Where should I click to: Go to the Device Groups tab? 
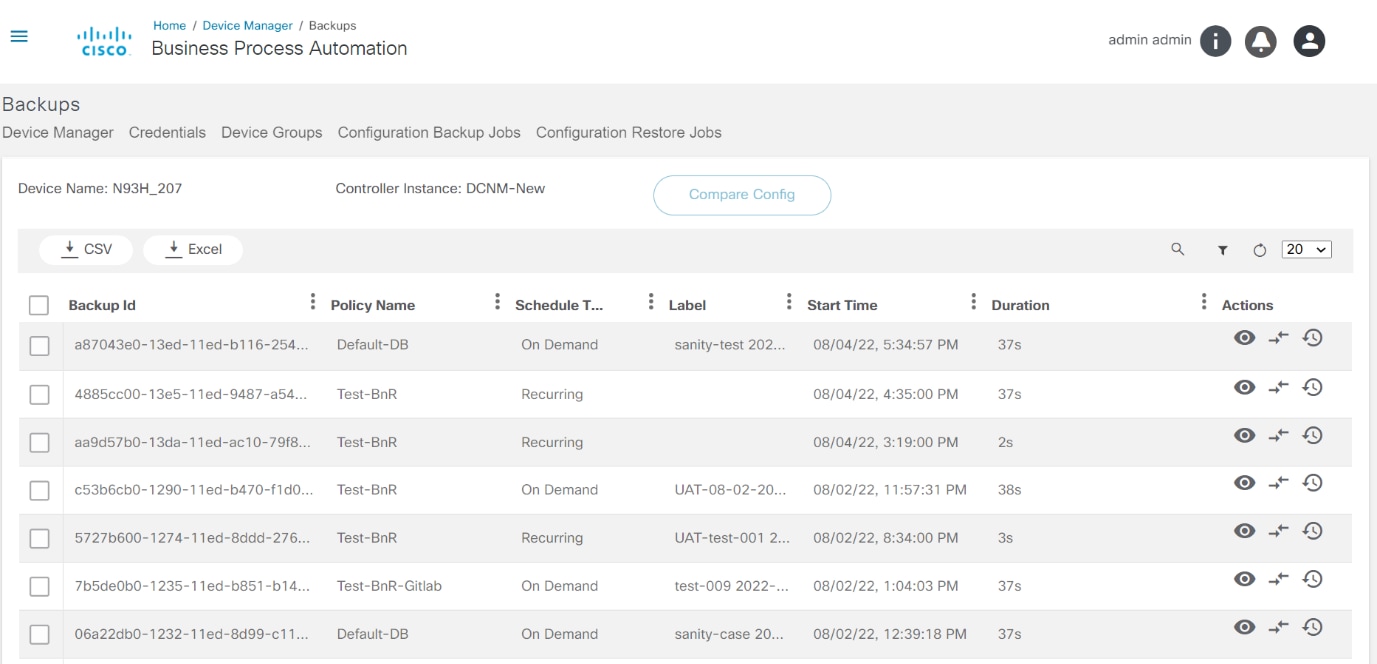point(271,132)
